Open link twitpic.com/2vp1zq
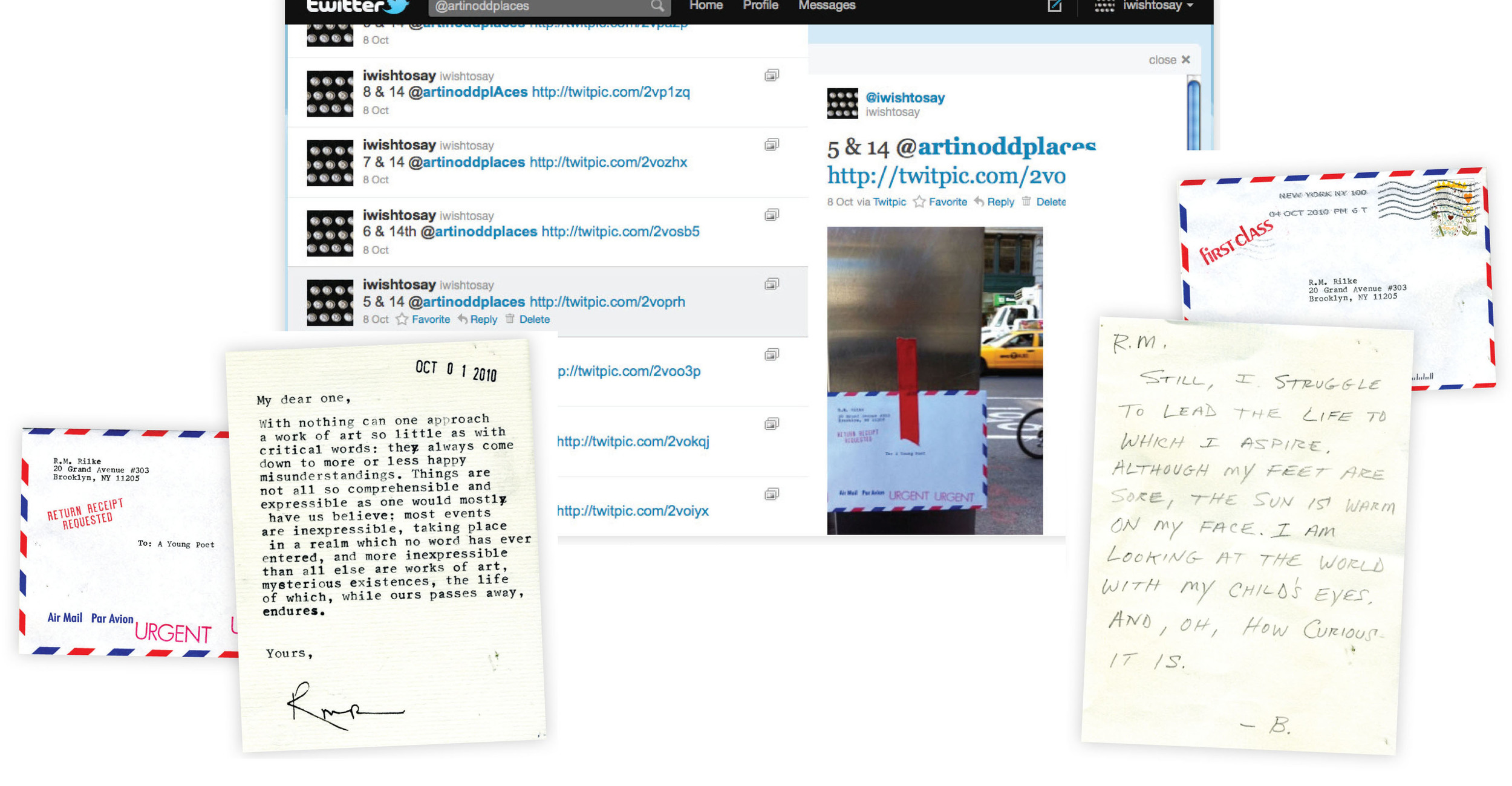Screen dimensions: 1512x786 coord(610,93)
